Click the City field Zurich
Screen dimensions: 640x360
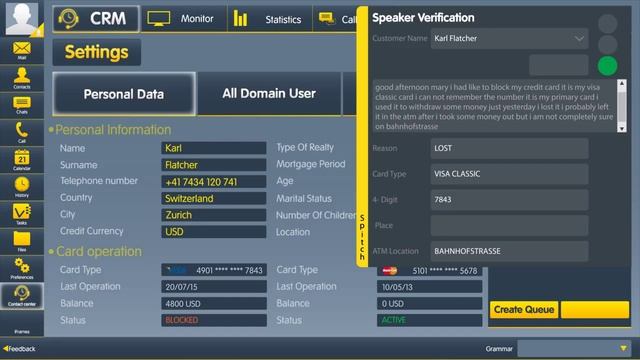coord(214,215)
